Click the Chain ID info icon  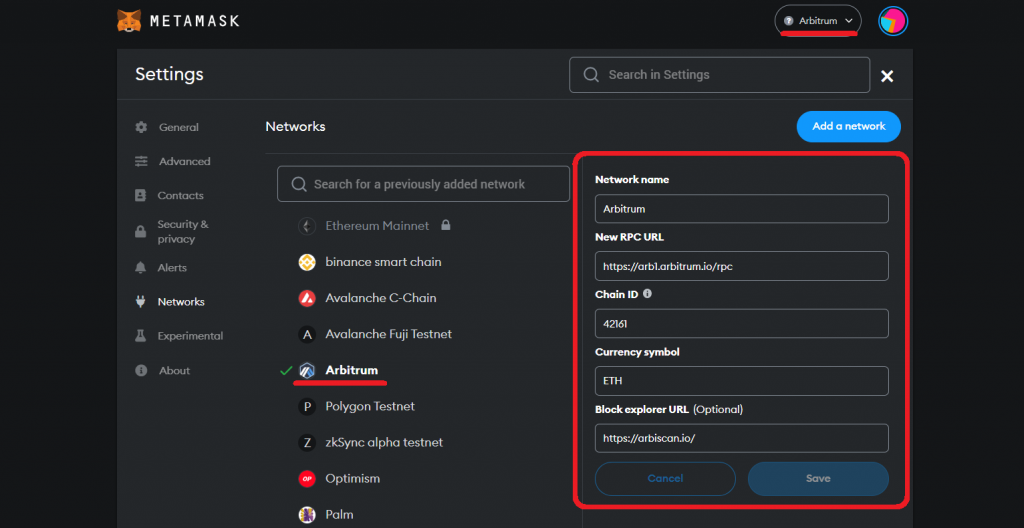point(647,294)
